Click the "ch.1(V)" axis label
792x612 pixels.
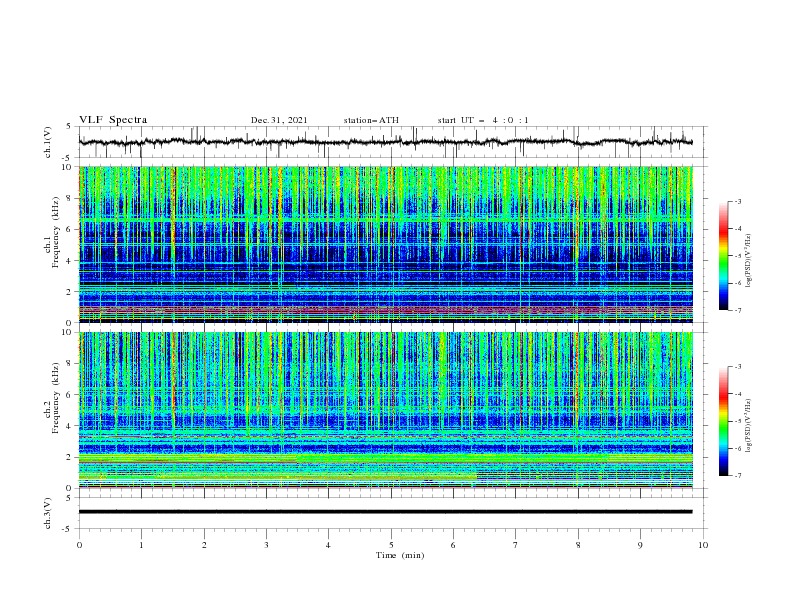[x=48, y=142]
